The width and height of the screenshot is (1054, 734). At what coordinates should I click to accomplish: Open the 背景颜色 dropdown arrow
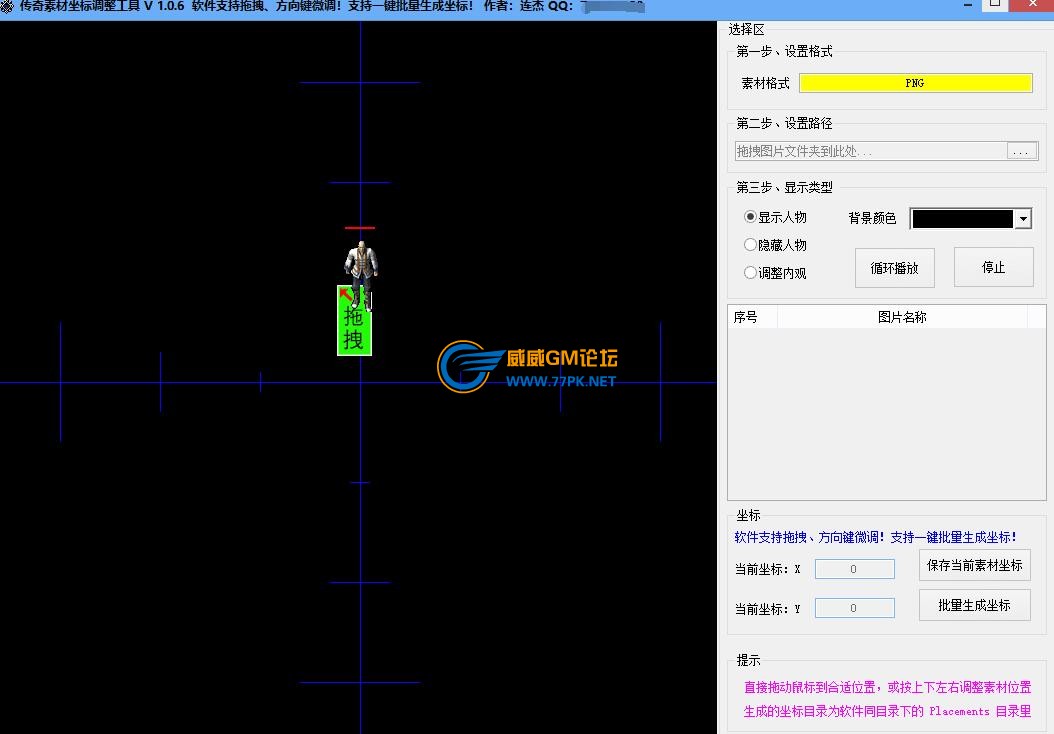tap(1022, 218)
